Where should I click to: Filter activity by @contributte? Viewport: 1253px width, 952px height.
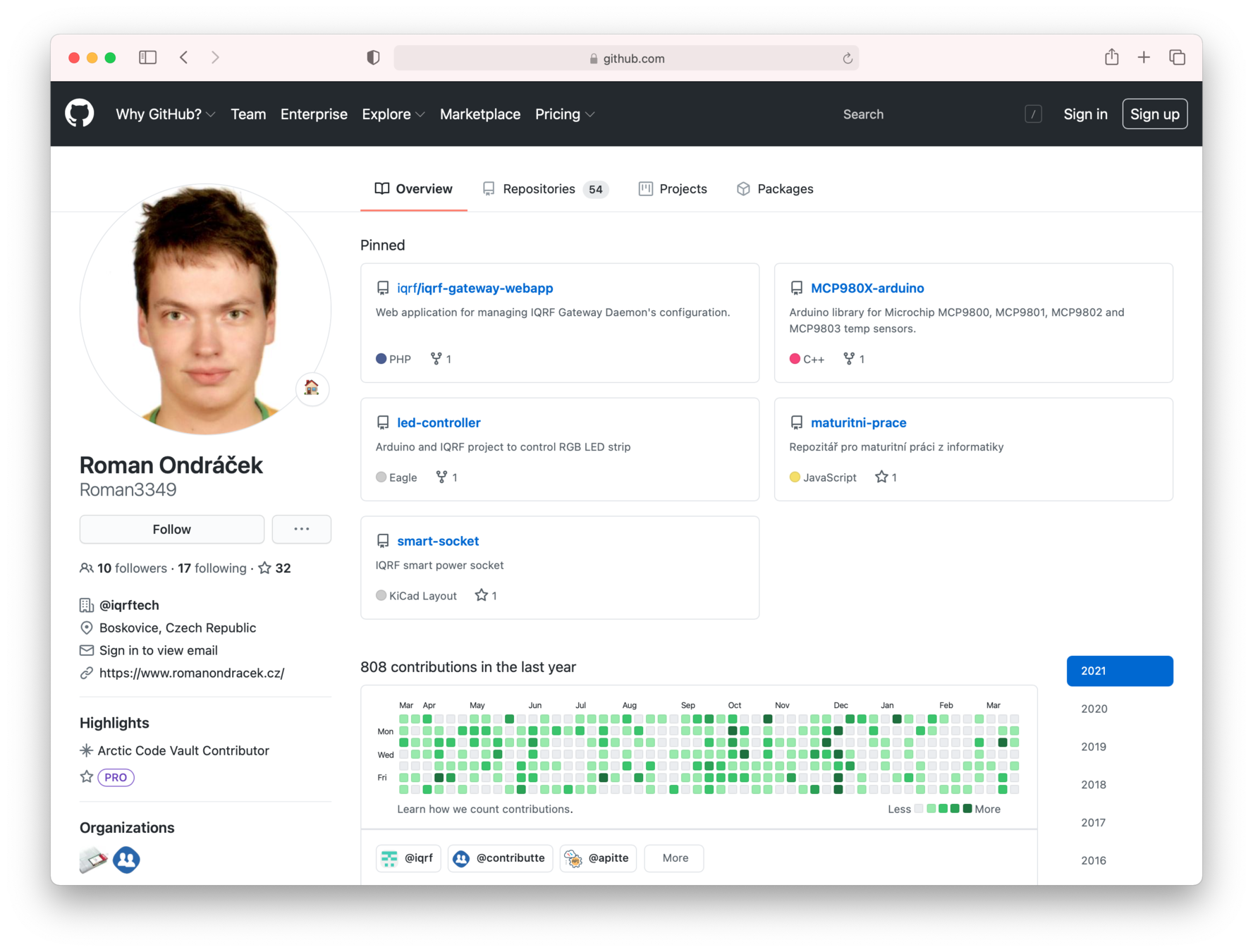pyautogui.click(x=500, y=858)
